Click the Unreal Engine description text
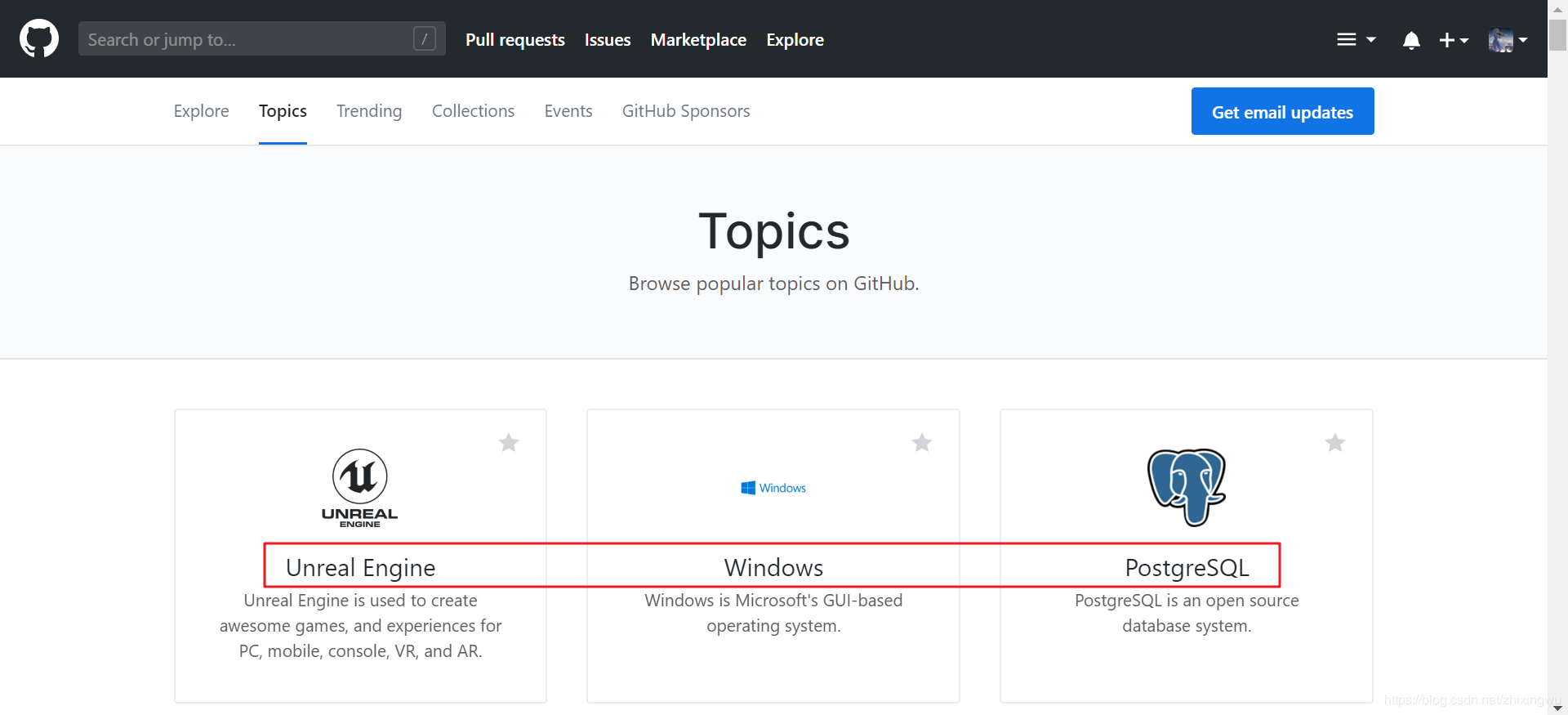Image resolution: width=1568 pixels, height=715 pixels. tap(360, 626)
